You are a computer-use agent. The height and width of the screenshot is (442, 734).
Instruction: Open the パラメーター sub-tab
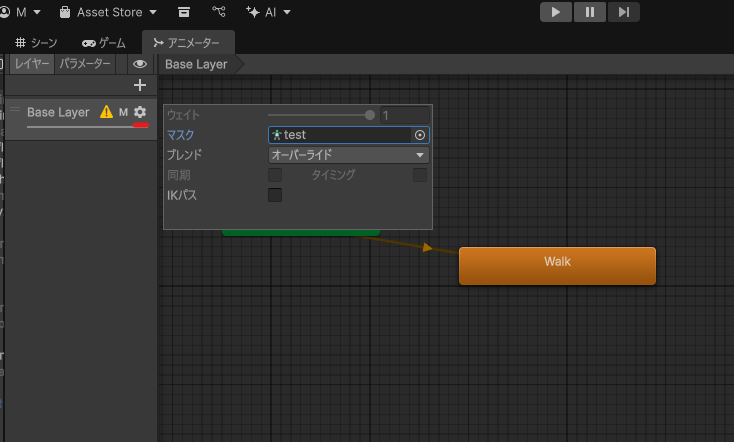(x=85, y=64)
